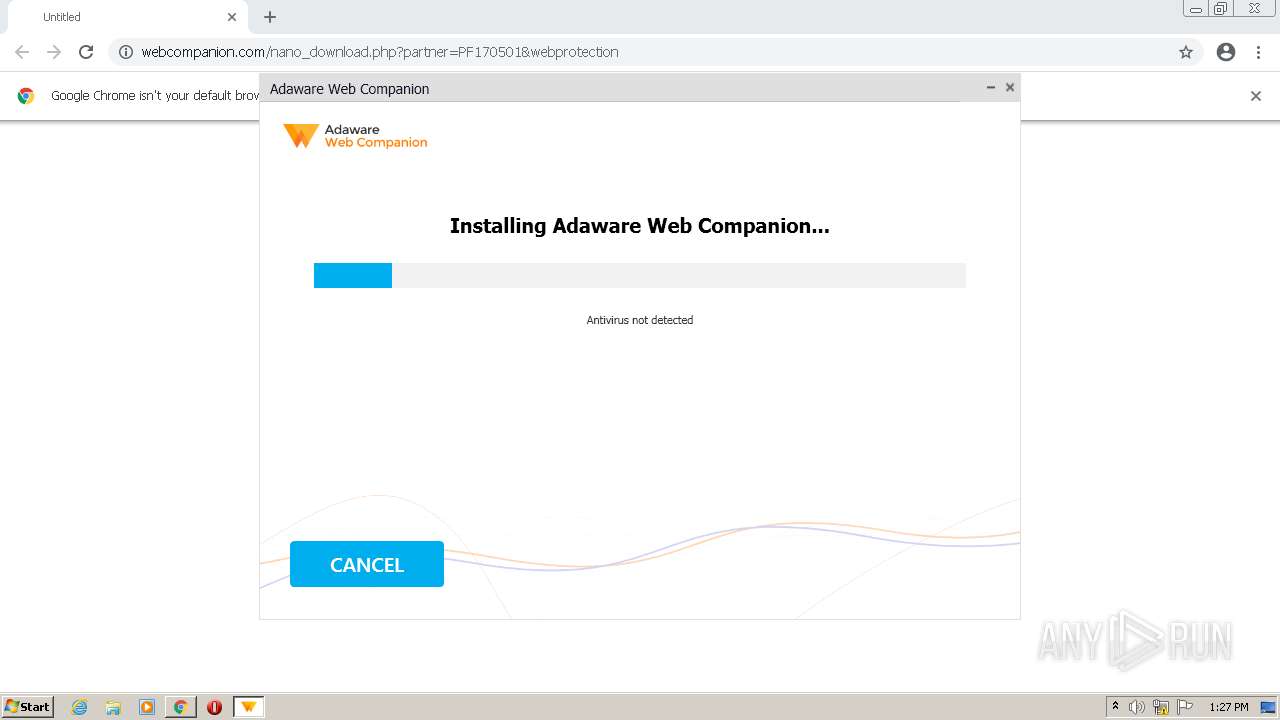Image resolution: width=1280 pixels, height=720 pixels.
Task: Open Windows Media Player from the taskbar
Action: (147, 707)
